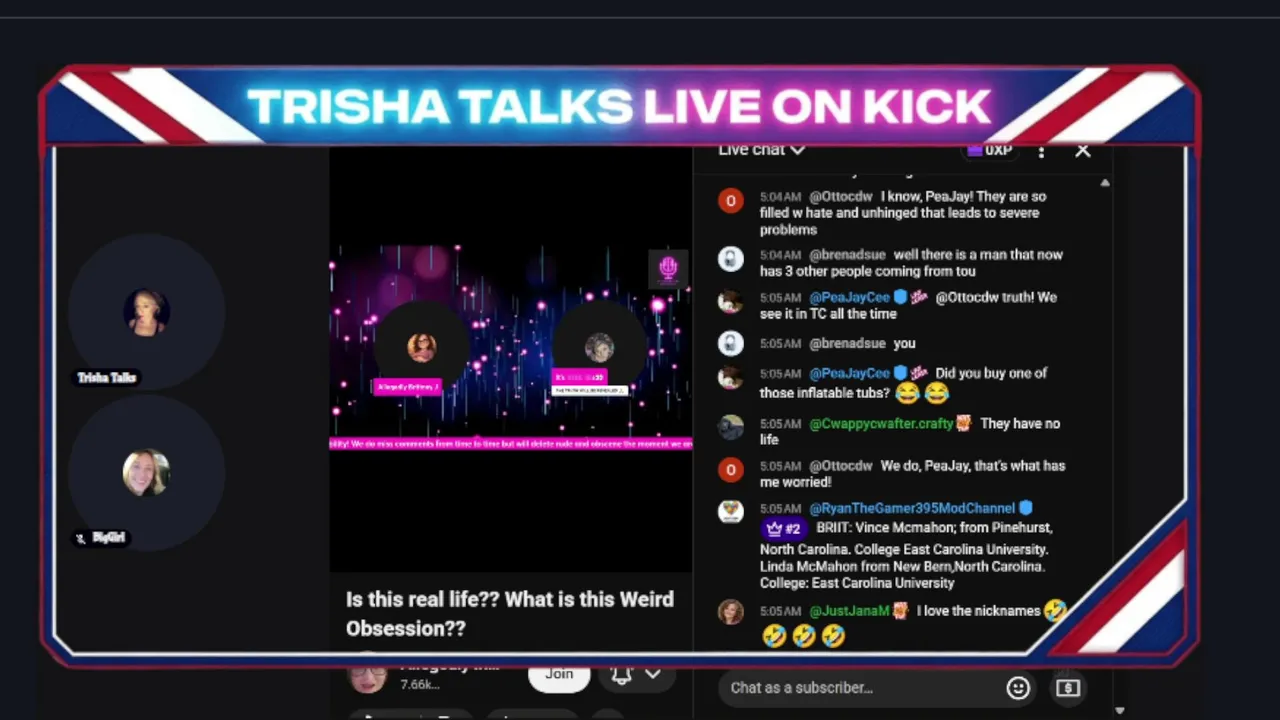Screen dimensions: 1280x720
Task: Click brenadsue avatar beside 'well there is a man' message
Action: point(731,259)
